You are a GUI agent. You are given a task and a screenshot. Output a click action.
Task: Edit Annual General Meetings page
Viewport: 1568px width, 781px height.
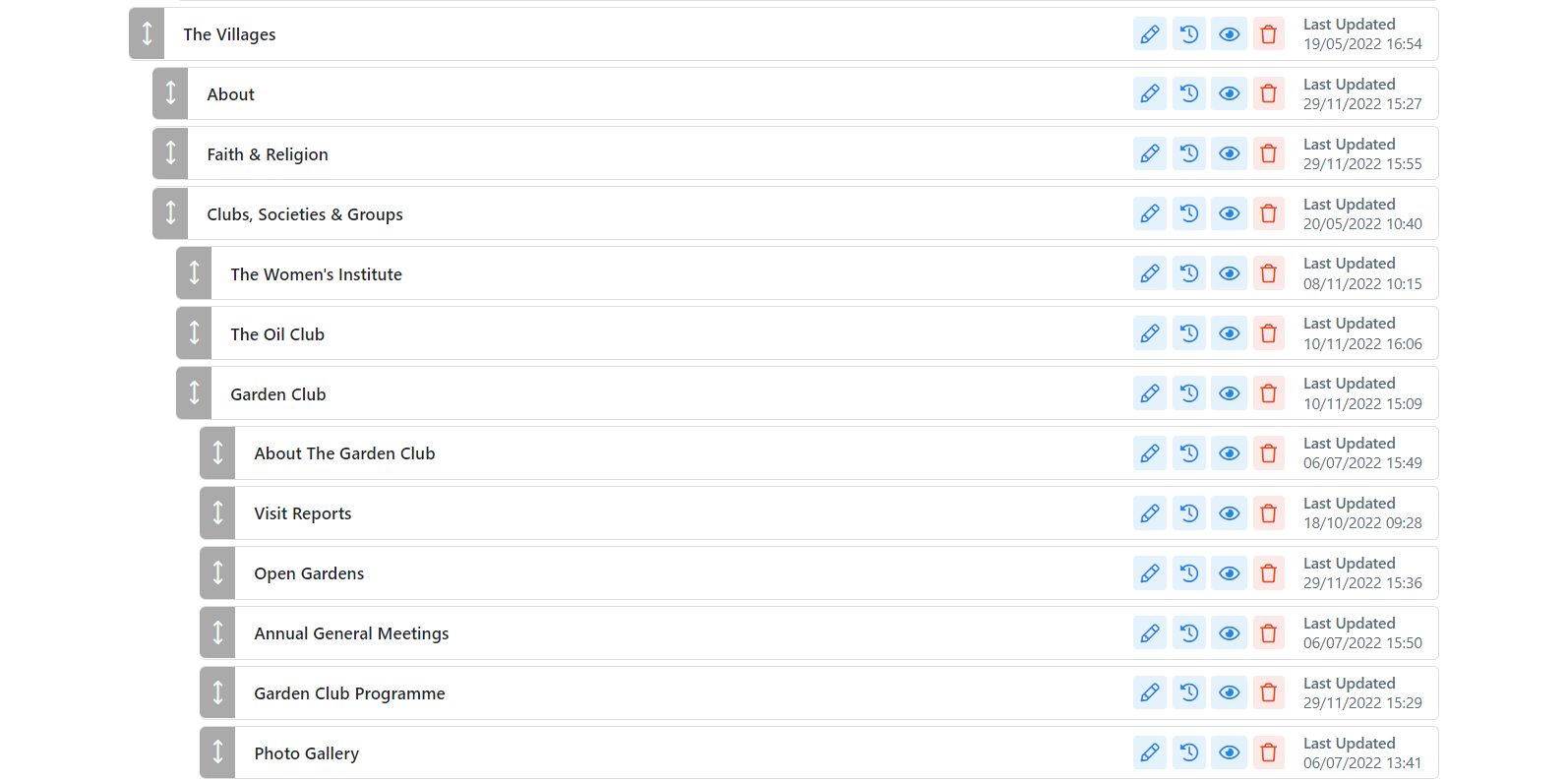point(1149,633)
